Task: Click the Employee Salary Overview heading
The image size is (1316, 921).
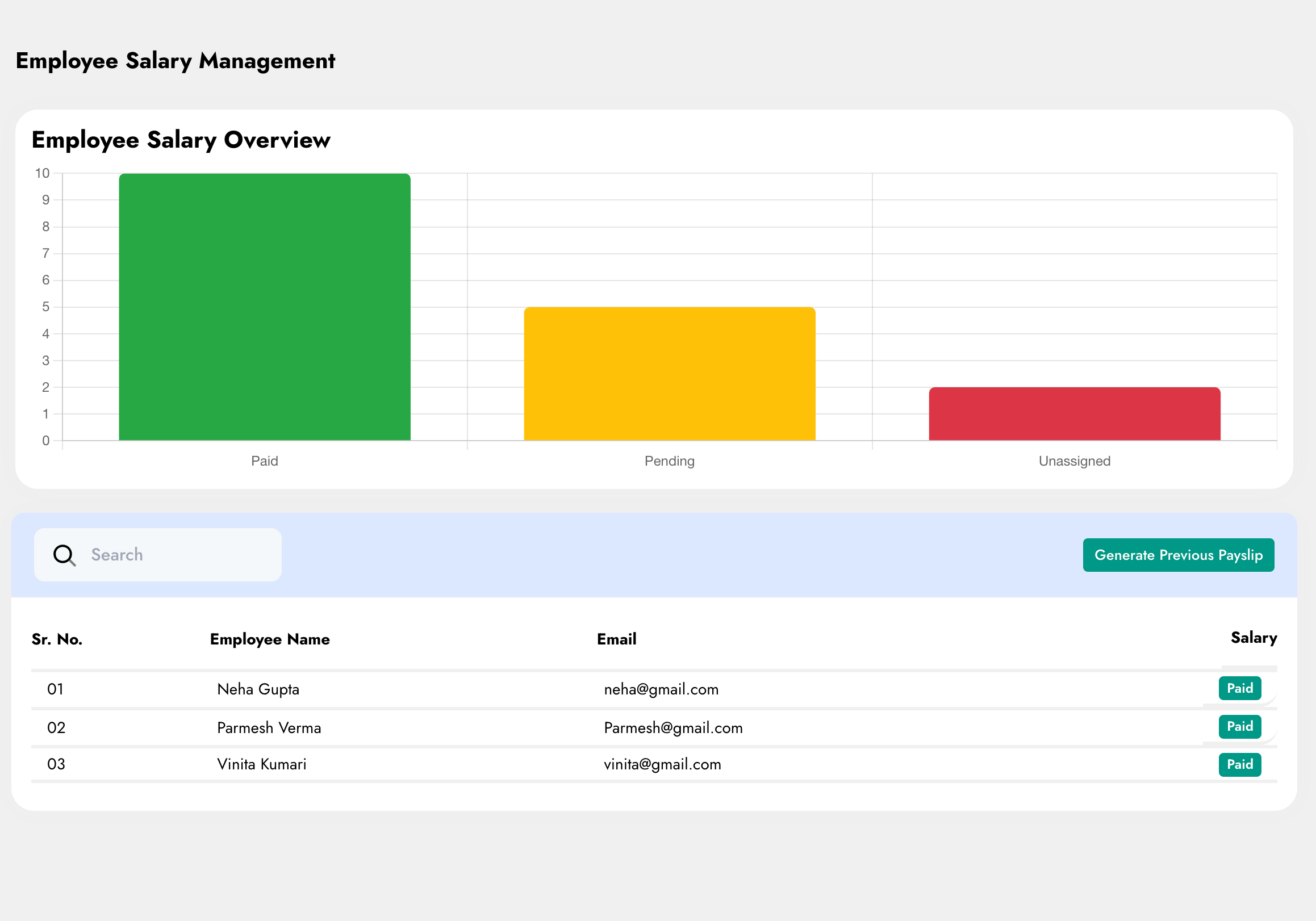Action: (x=181, y=140)
